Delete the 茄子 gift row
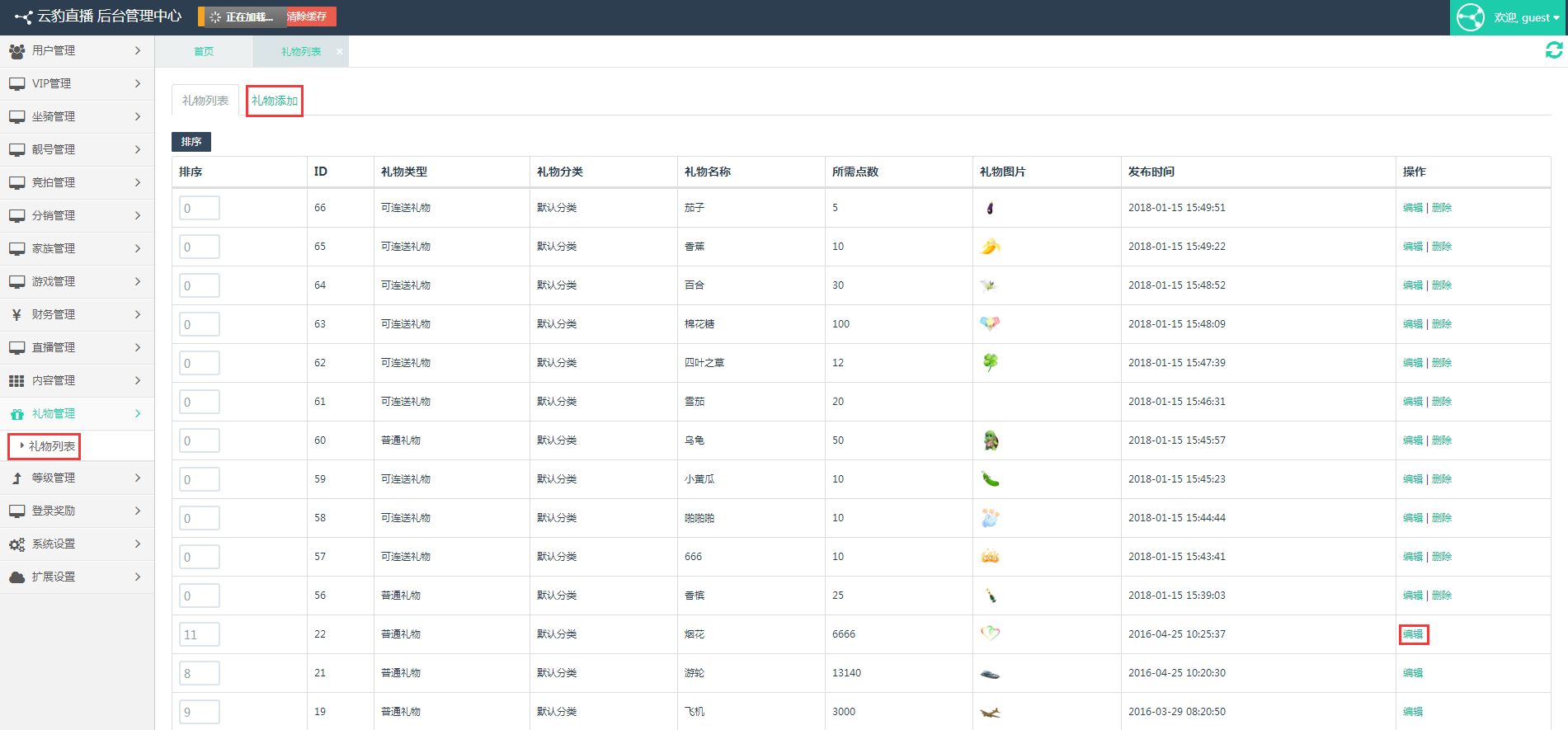This screenshot has height=730, width=1568. tap(1442, 208)
